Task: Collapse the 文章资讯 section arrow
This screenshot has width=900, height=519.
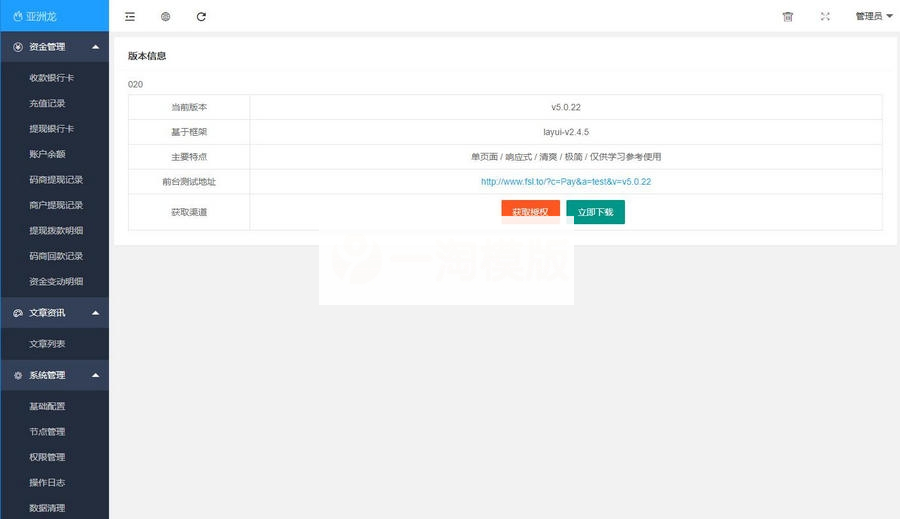Action: (x=95, y=313)
